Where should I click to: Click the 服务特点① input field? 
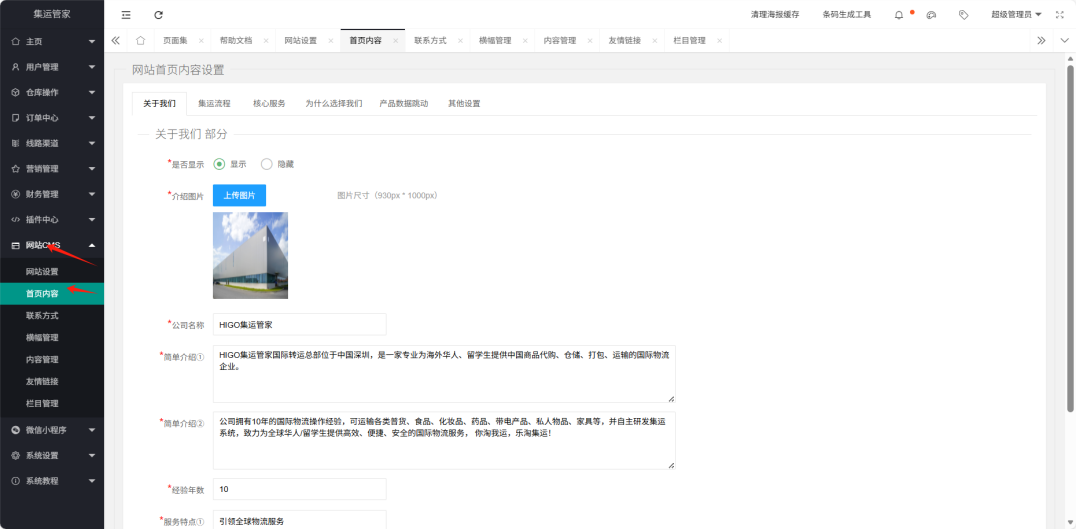(299, 520)
